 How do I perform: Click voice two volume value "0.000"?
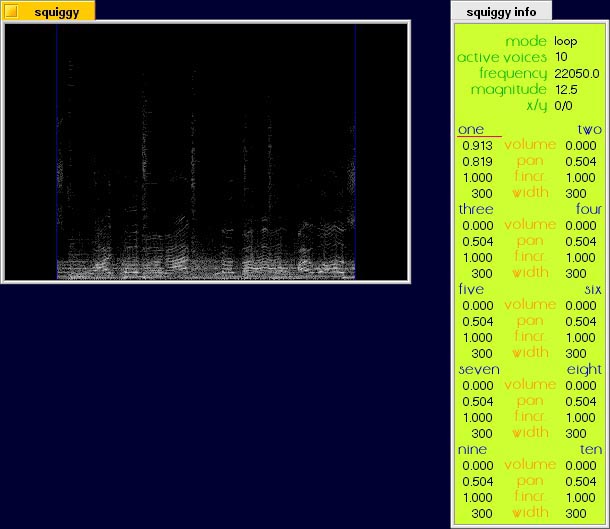coord(581,146)
